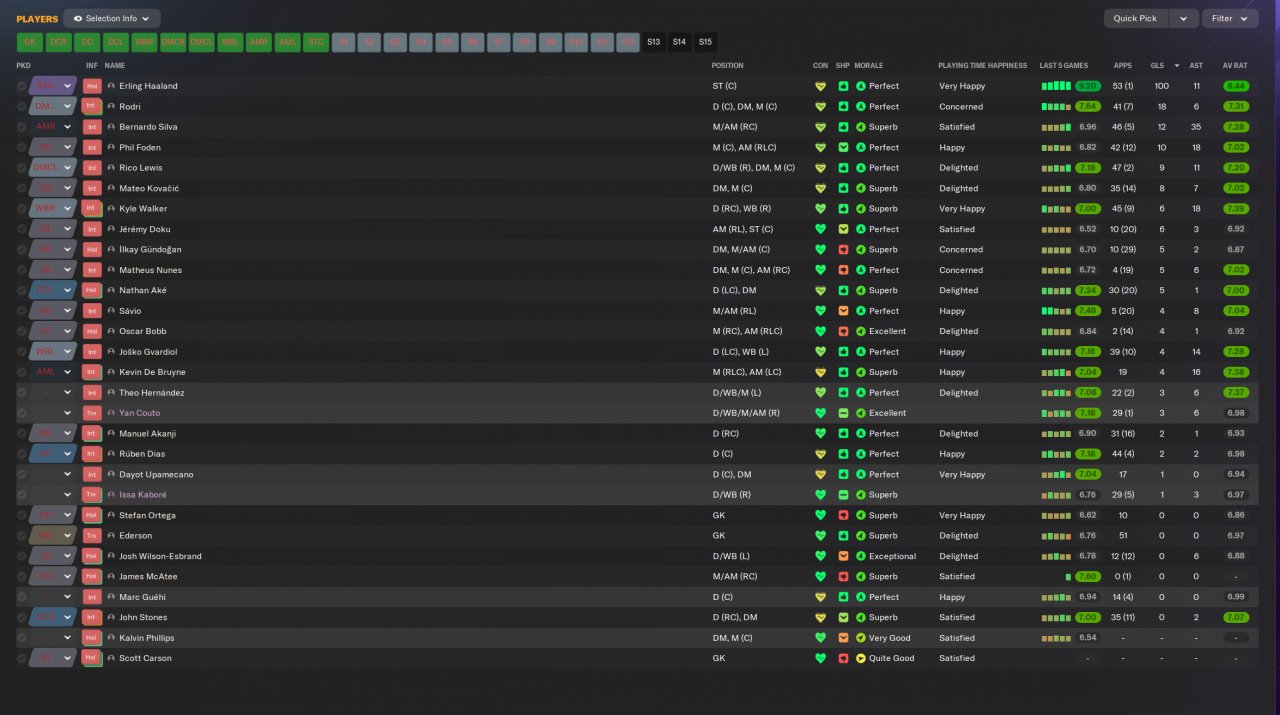
Task: Click sharpness icon for Yan Couto
Action: [x=843, y=413]
